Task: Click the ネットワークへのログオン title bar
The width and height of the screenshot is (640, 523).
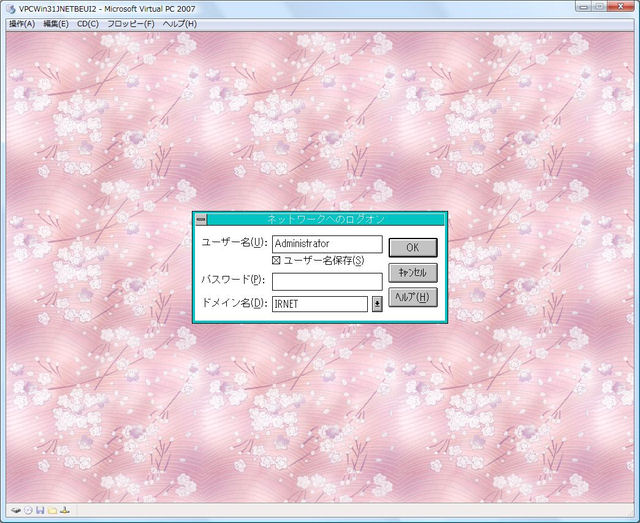Action: pos(325,220)
